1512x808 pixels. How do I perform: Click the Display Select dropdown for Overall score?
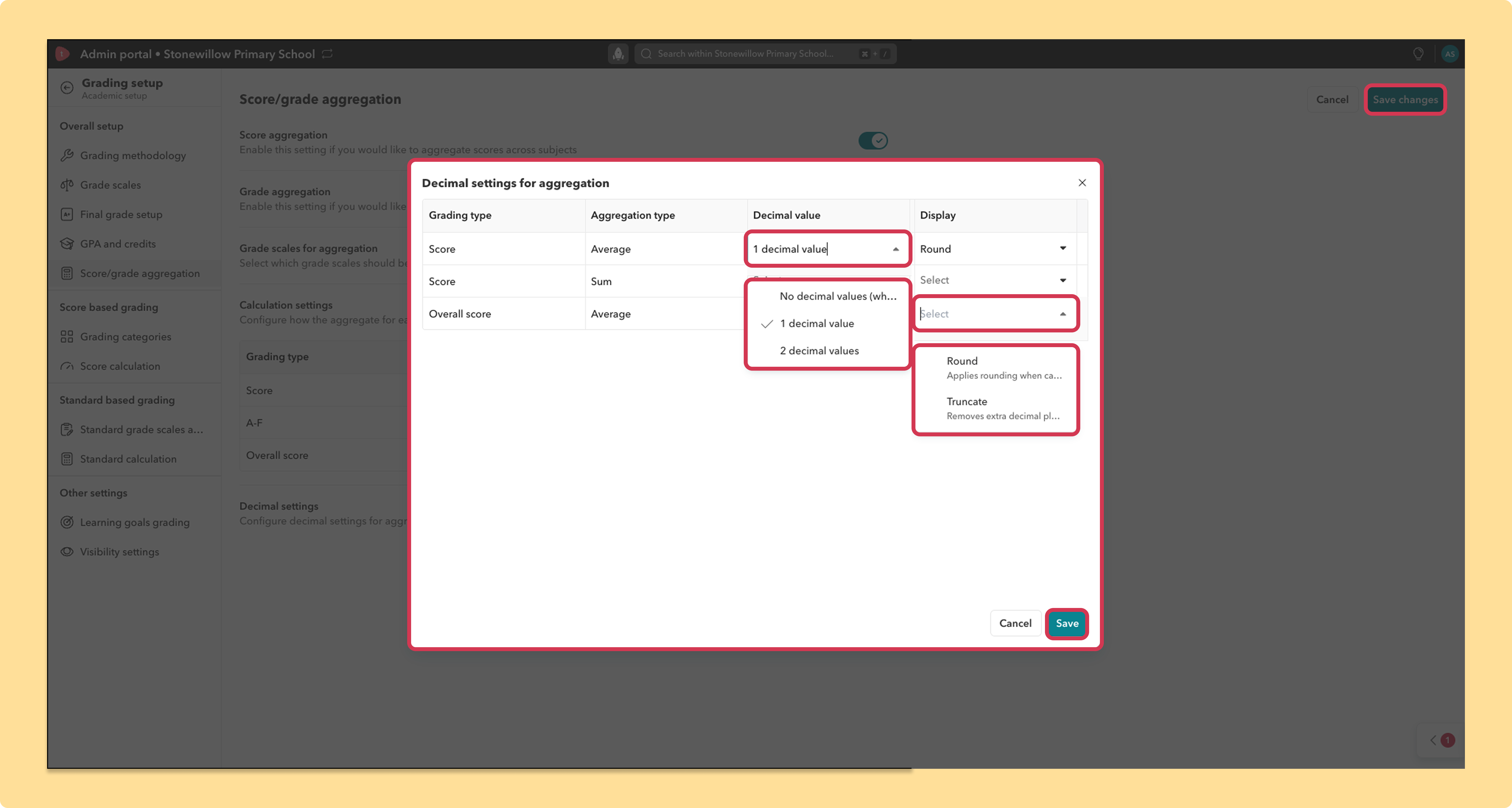pyautogui.click(x=995, y=314)
